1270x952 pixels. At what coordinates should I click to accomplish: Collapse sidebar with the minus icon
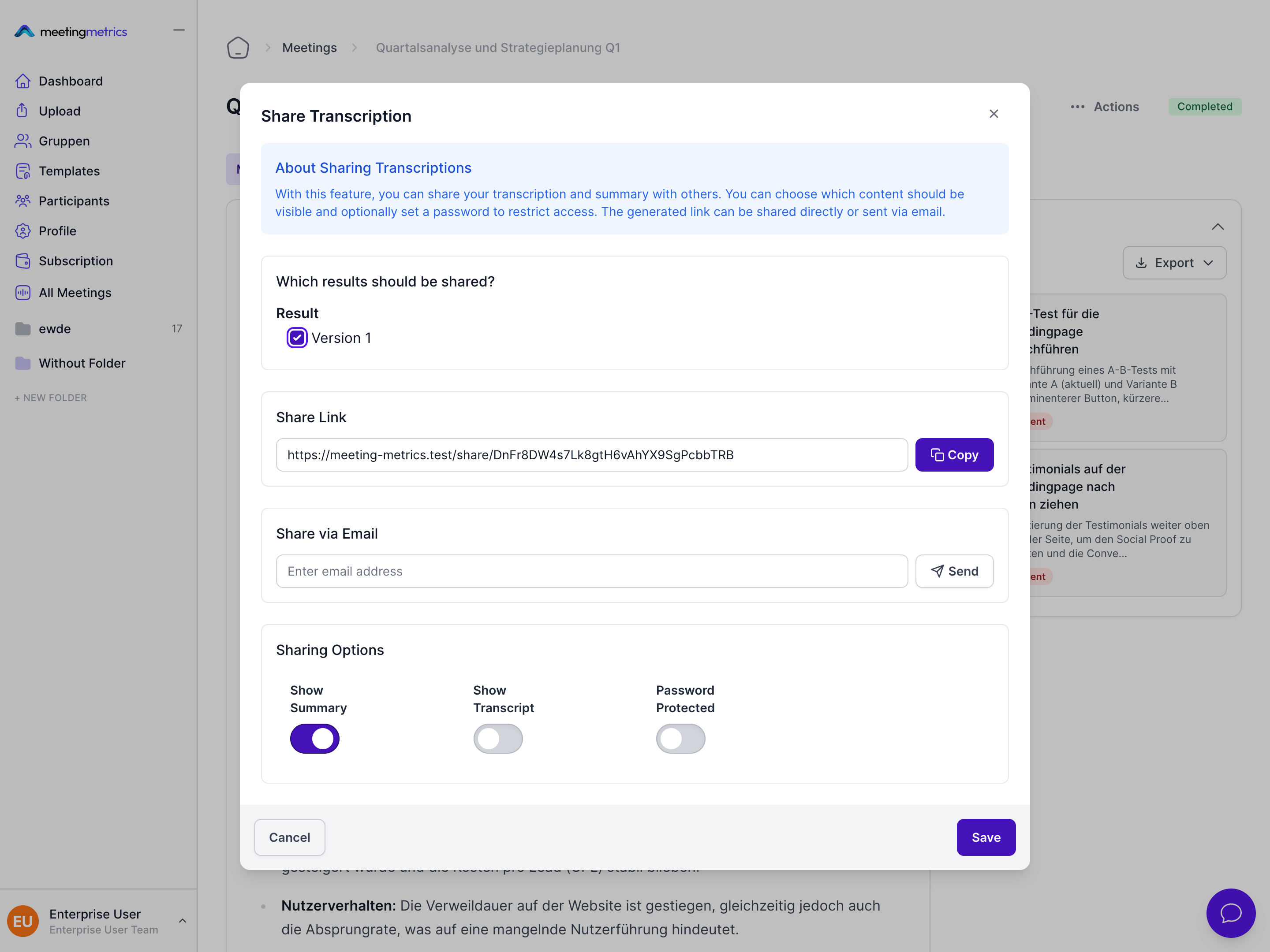[179, 30]
